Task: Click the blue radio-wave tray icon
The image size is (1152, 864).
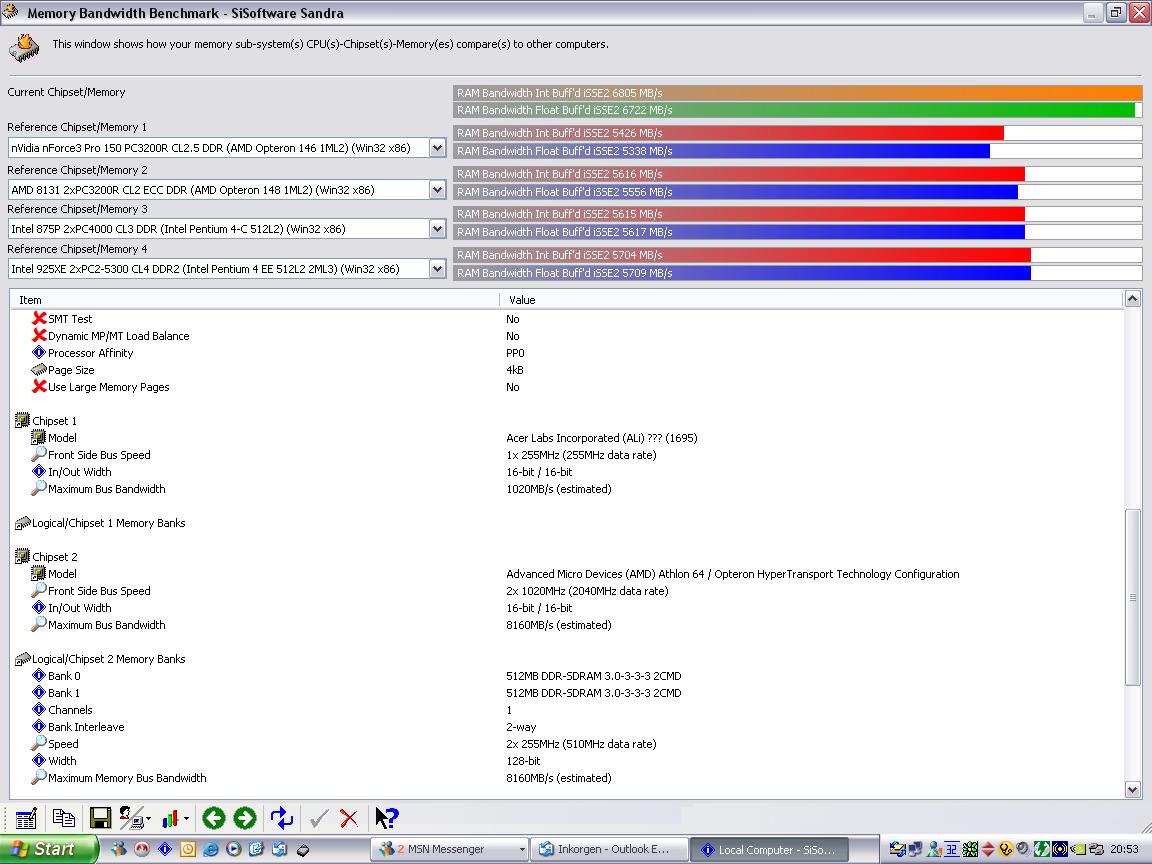Action: click(x=1059, y=850)
